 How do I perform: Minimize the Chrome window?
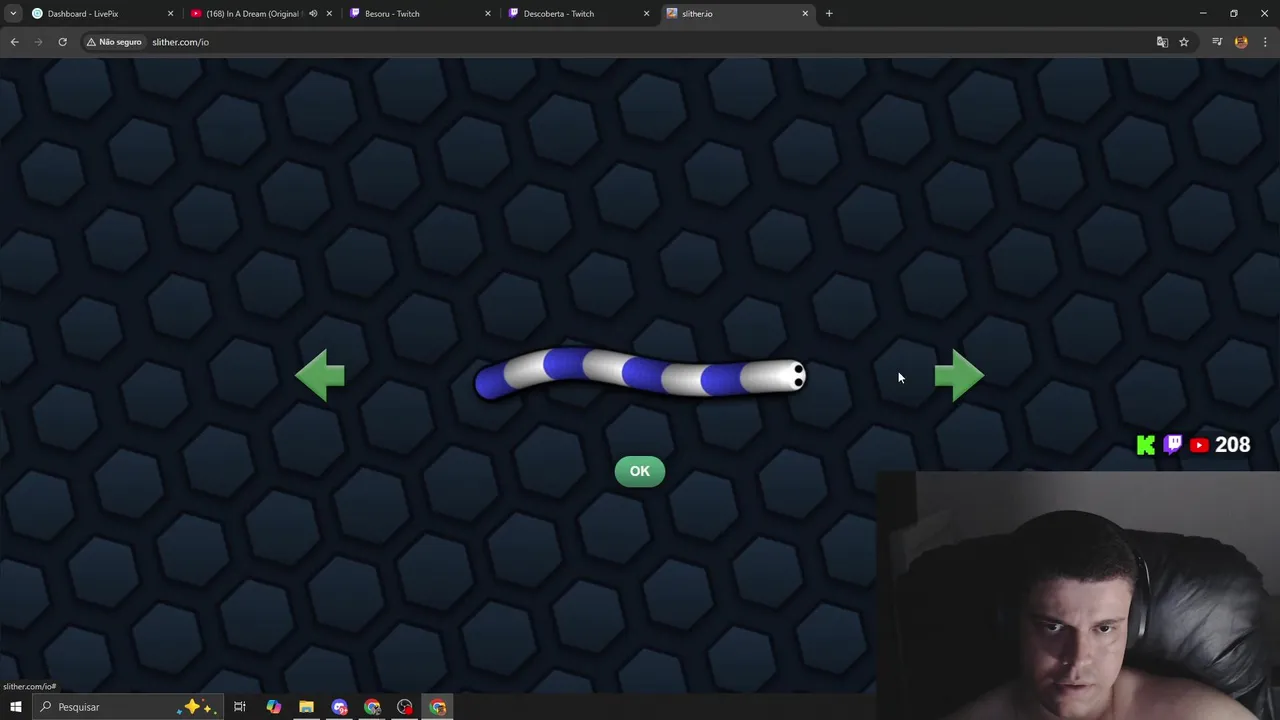click(x=1203, y=14)
